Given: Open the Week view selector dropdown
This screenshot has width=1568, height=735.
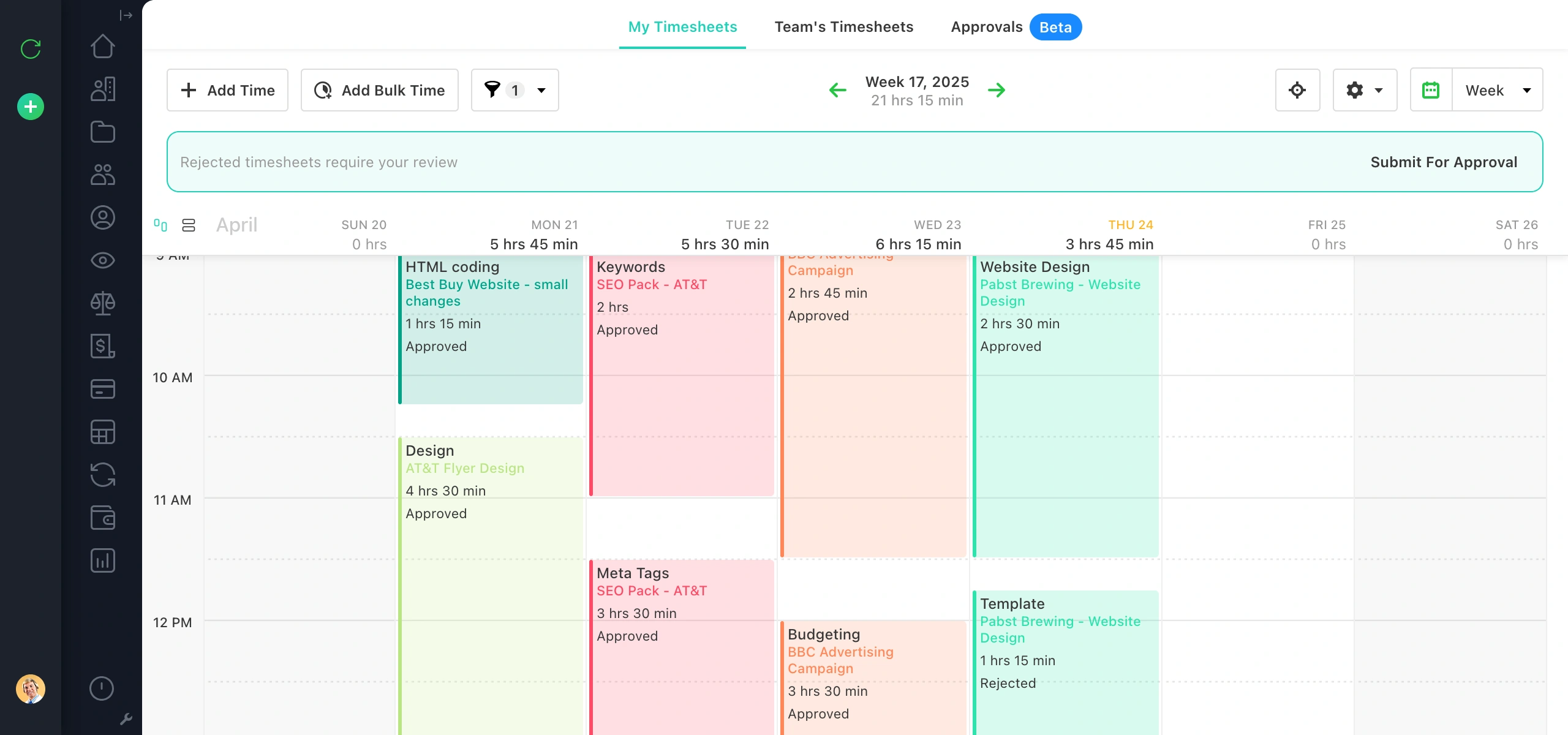Looking at the screenshot, I should (1497, 90).
